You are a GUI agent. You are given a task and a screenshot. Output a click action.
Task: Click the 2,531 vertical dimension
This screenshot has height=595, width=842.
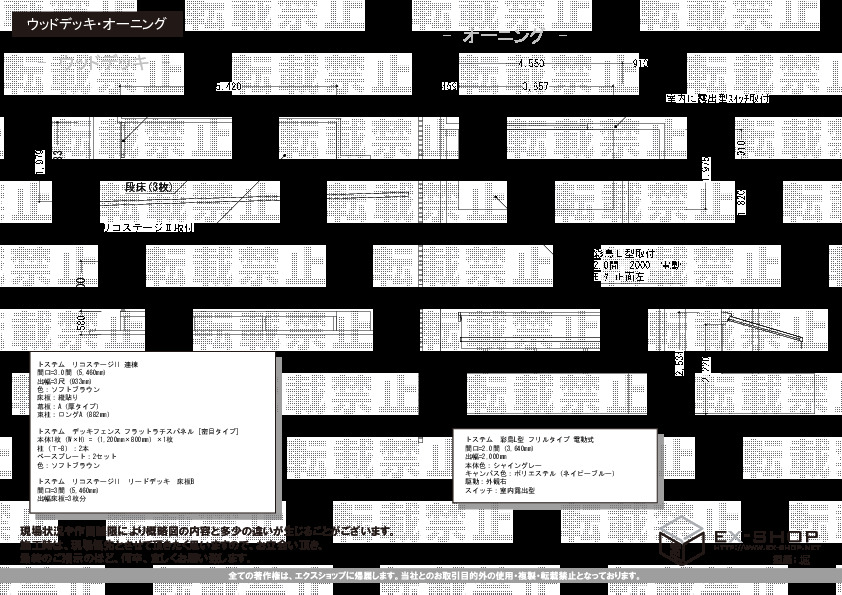coord(679,364)
